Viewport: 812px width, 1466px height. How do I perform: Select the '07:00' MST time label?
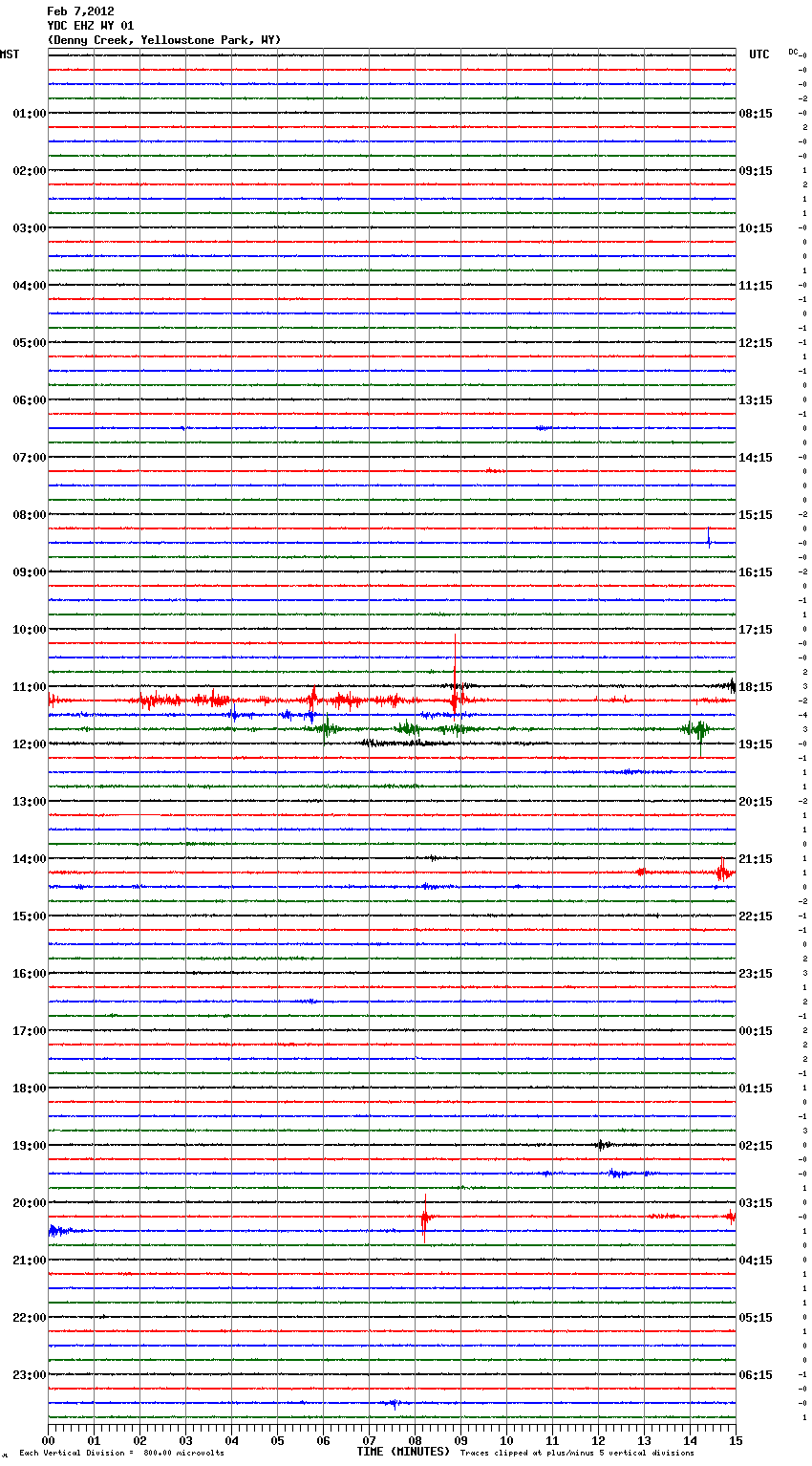point(29,457)
